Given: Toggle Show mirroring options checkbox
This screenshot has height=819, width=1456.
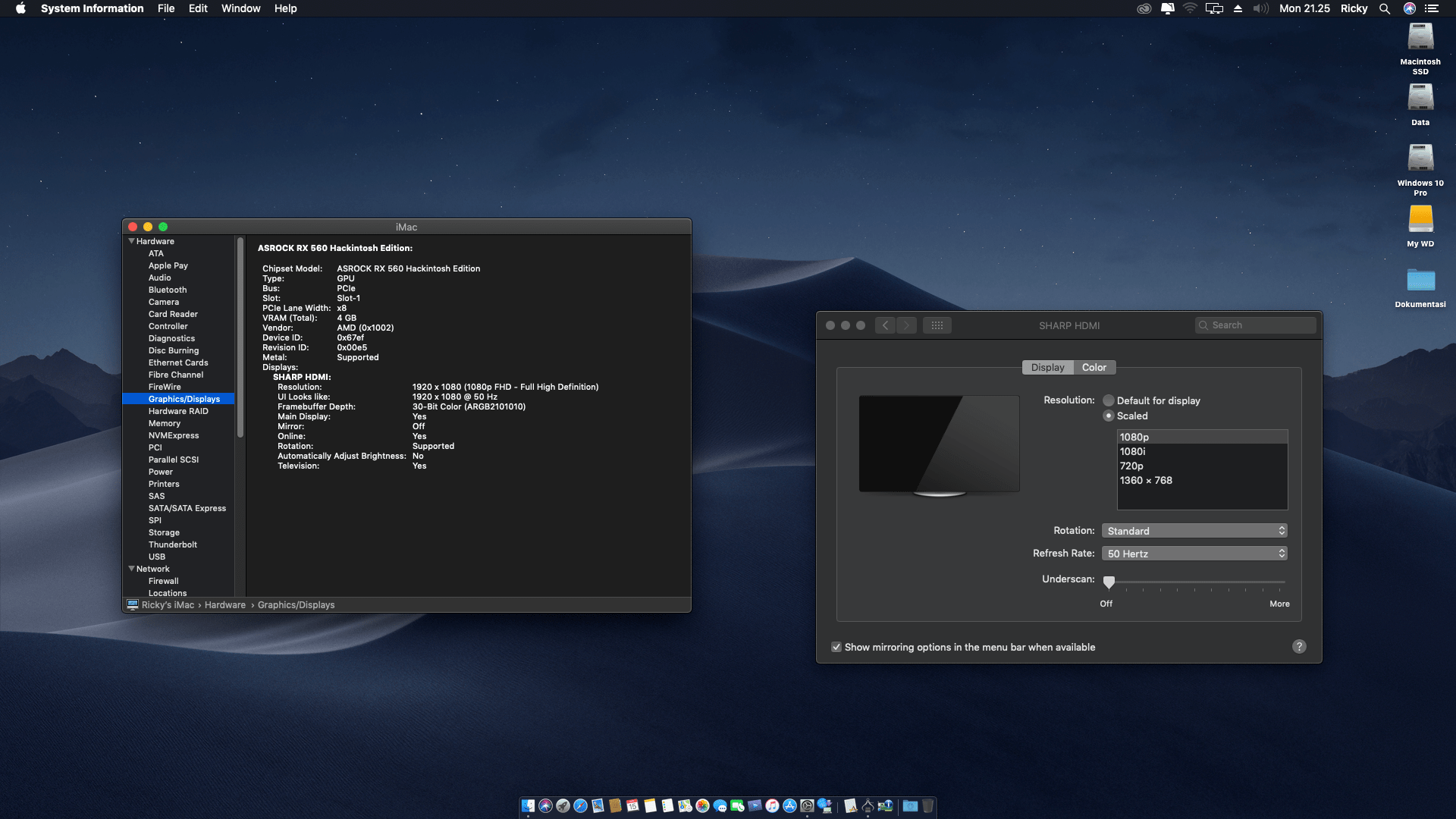Looking at the screenshot, I should 836,647.
